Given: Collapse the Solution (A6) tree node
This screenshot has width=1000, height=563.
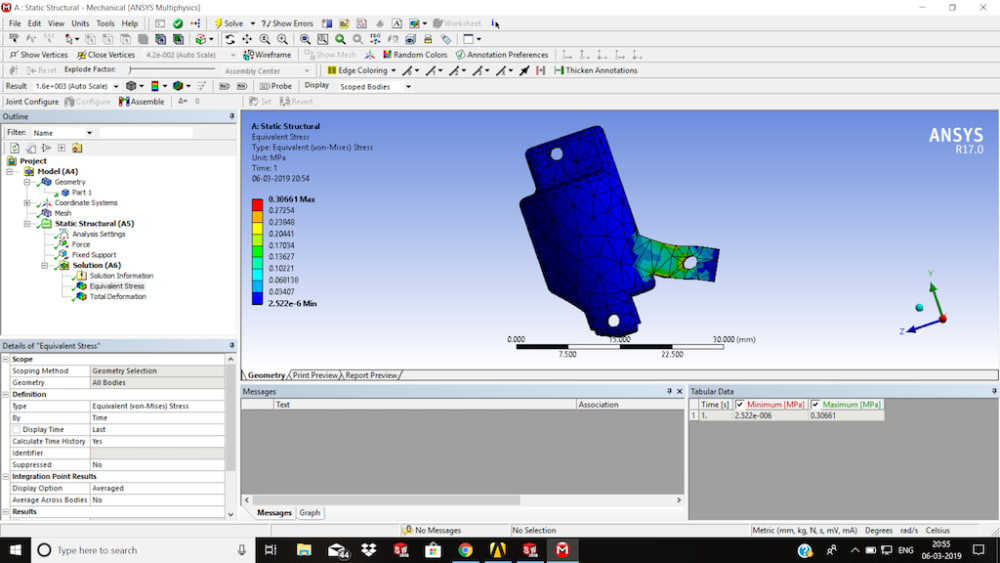Looking at the screenshot, I should (x=45, y=265).
